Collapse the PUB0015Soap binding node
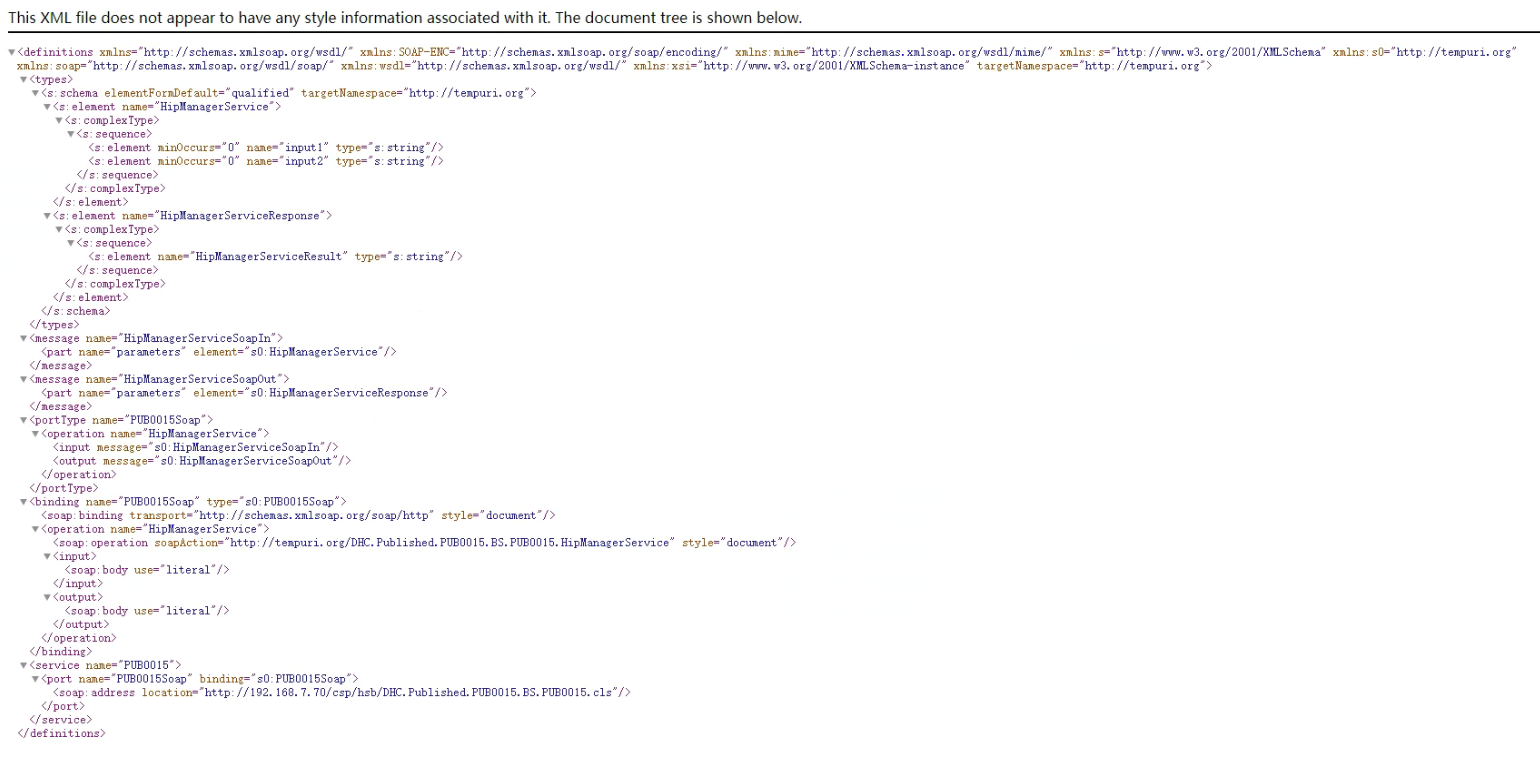 click(22, 502)
